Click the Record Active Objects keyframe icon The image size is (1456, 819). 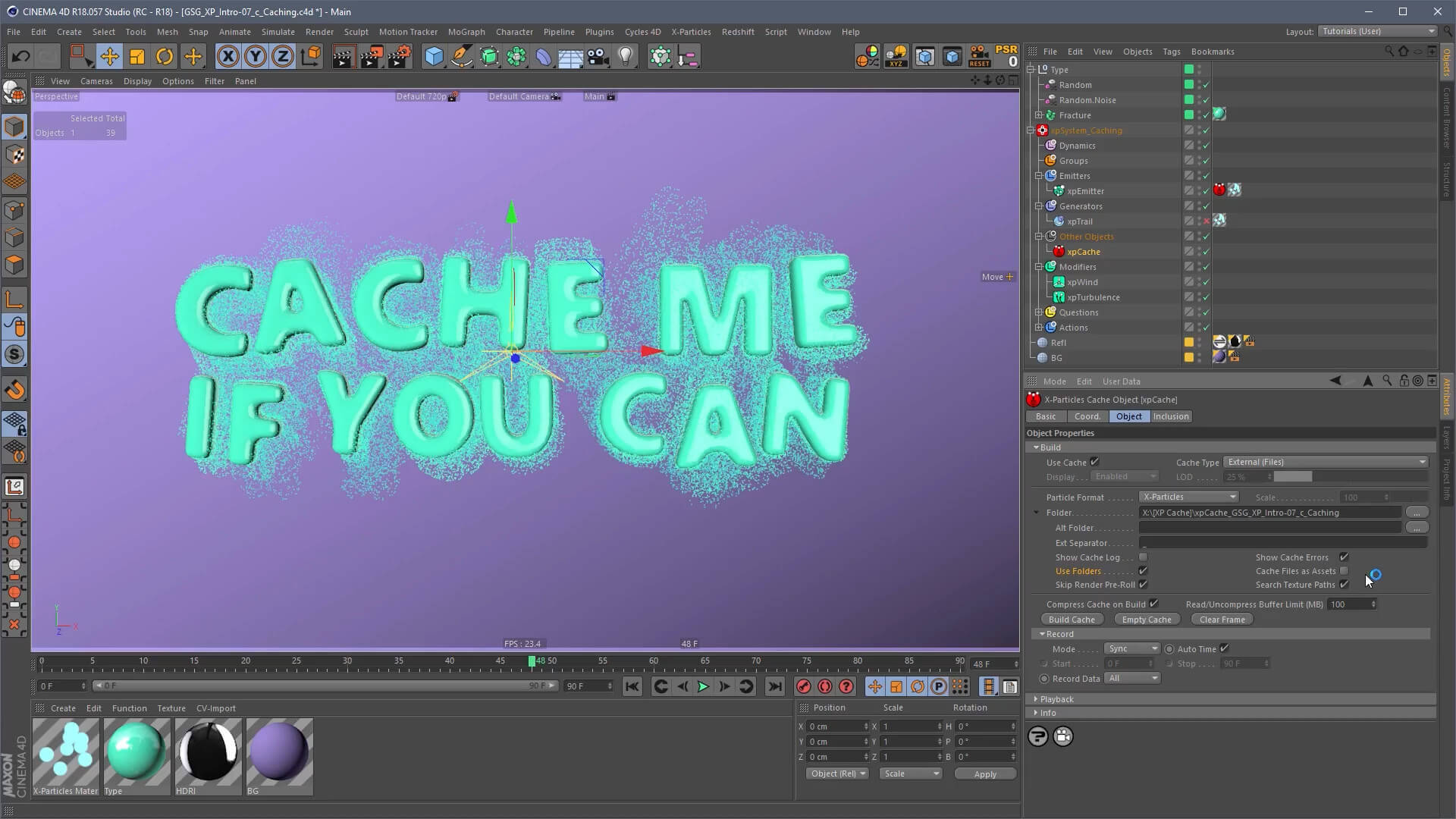pos(804,686)
